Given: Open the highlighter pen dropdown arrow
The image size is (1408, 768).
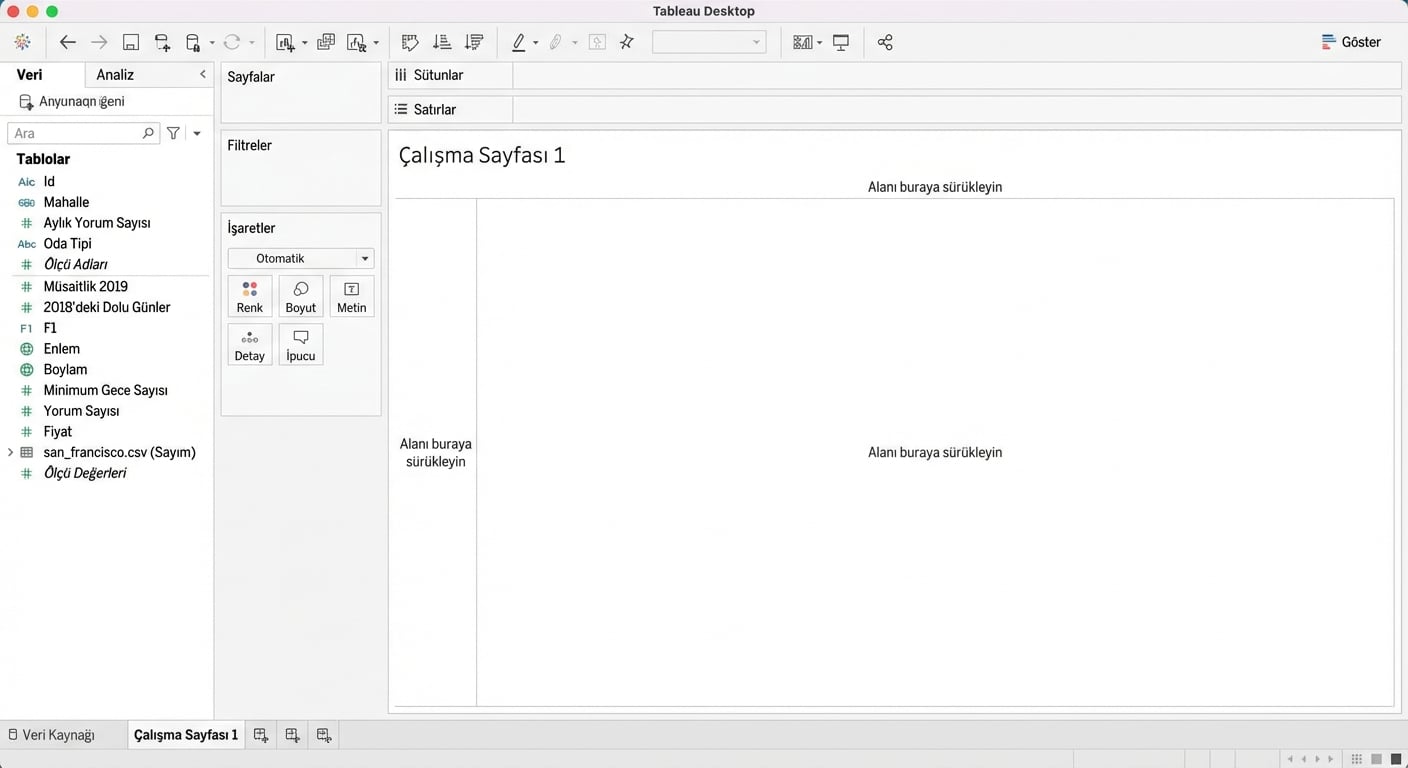Looking at the screenshot, I should [x=536, y=43].
